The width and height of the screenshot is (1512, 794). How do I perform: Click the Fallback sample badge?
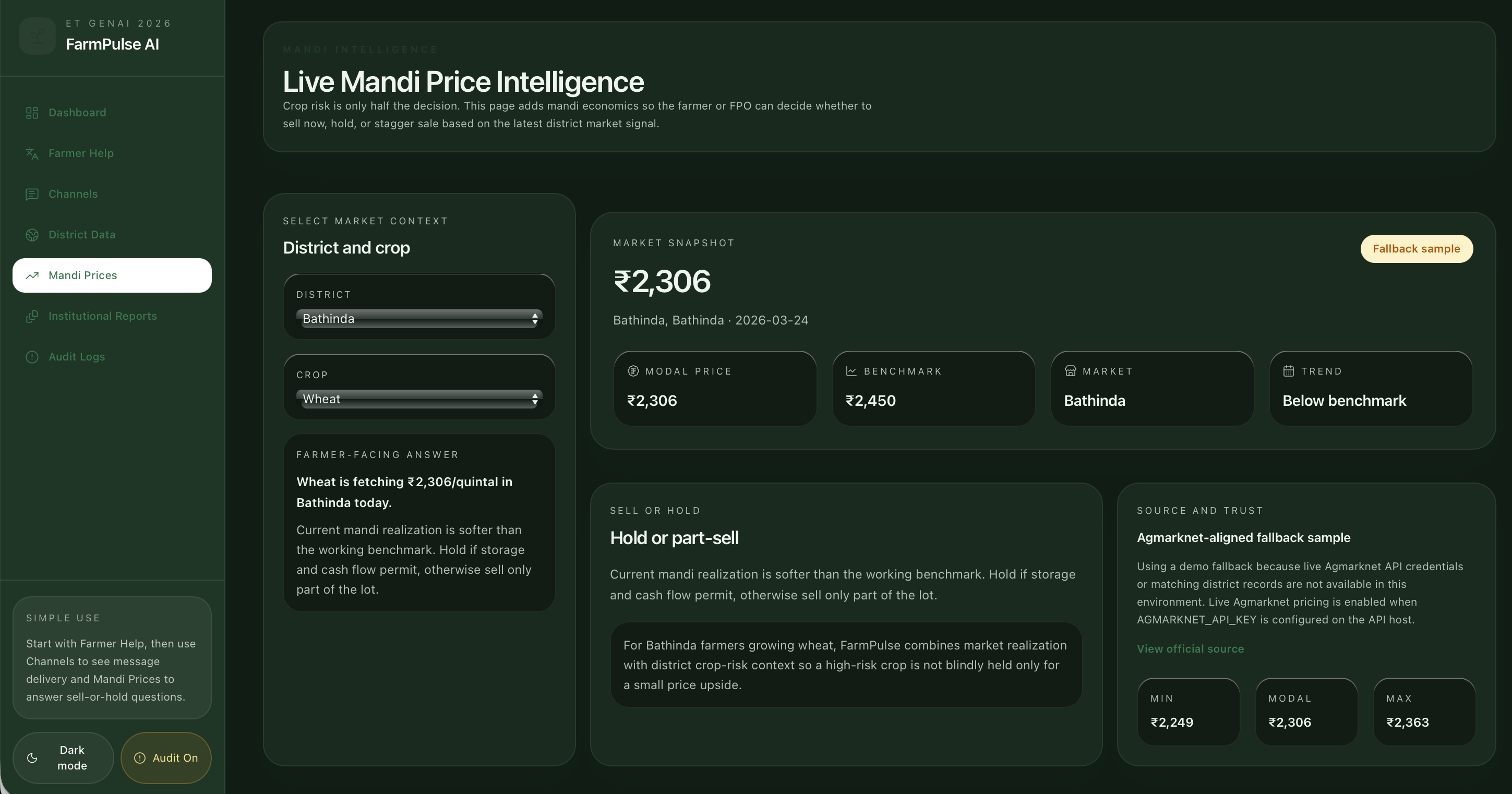(1417, 249)
